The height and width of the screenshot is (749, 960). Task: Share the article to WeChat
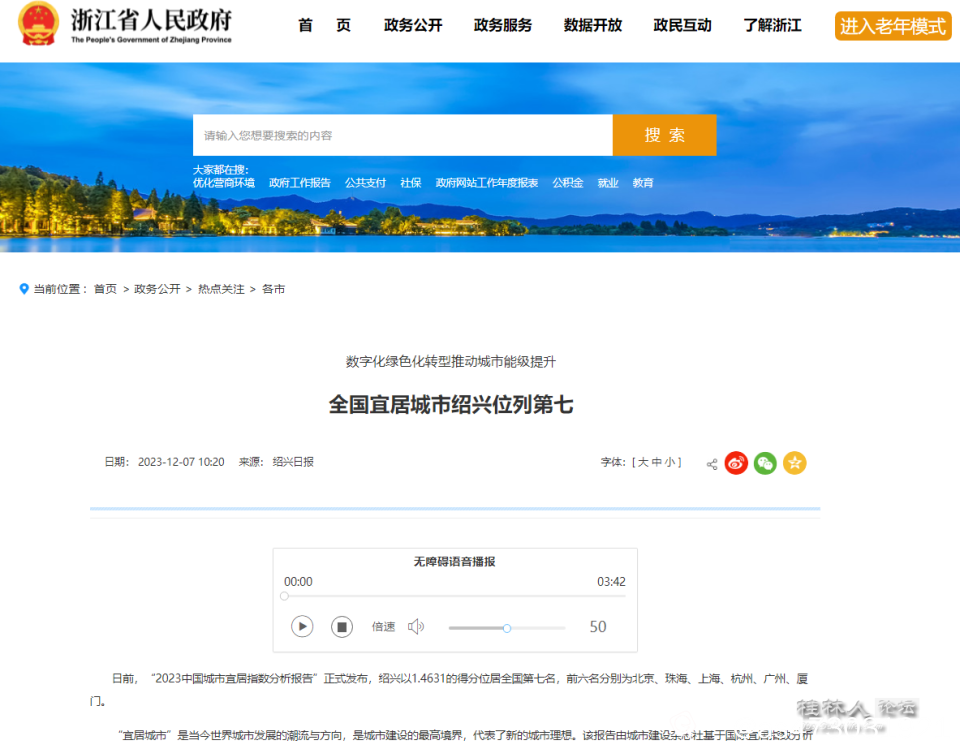(765, 462)
